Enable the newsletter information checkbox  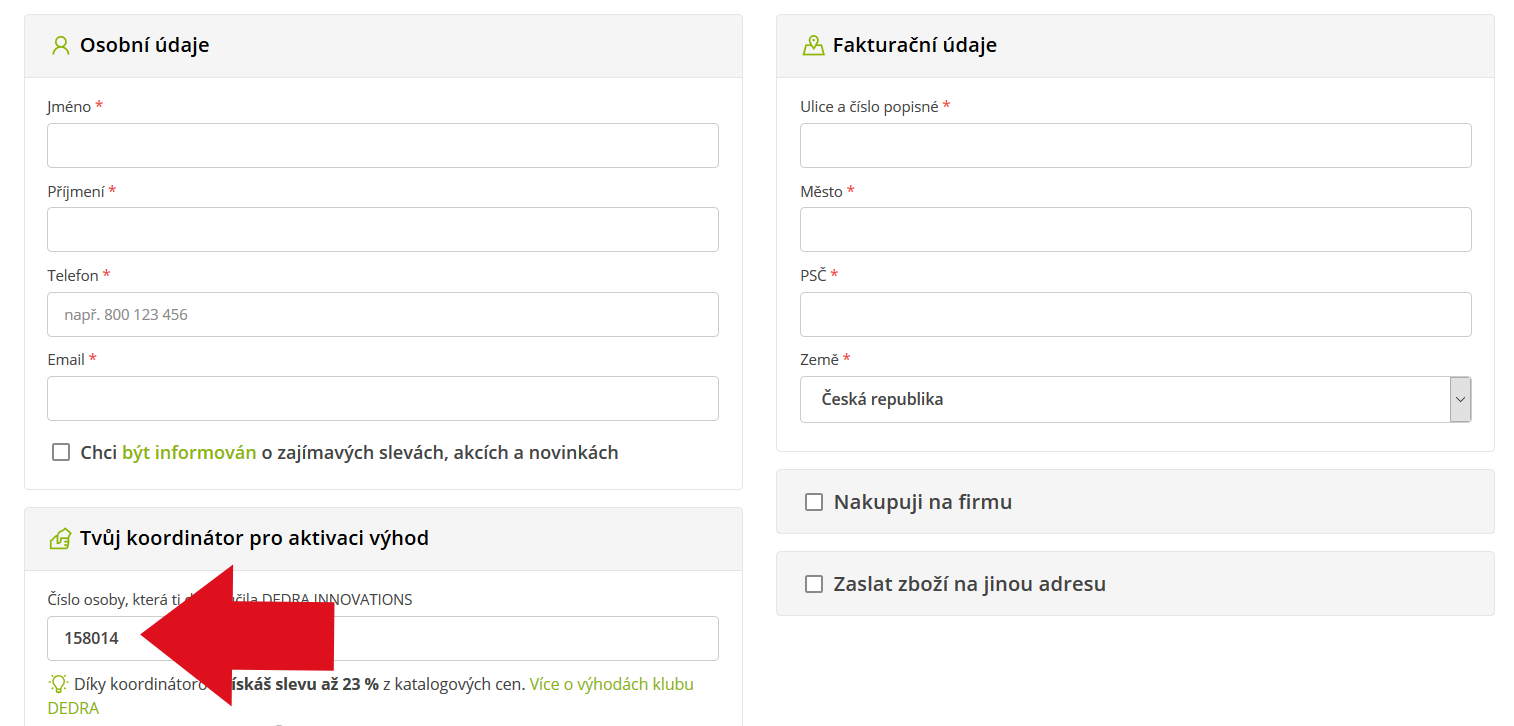point(61,453)
